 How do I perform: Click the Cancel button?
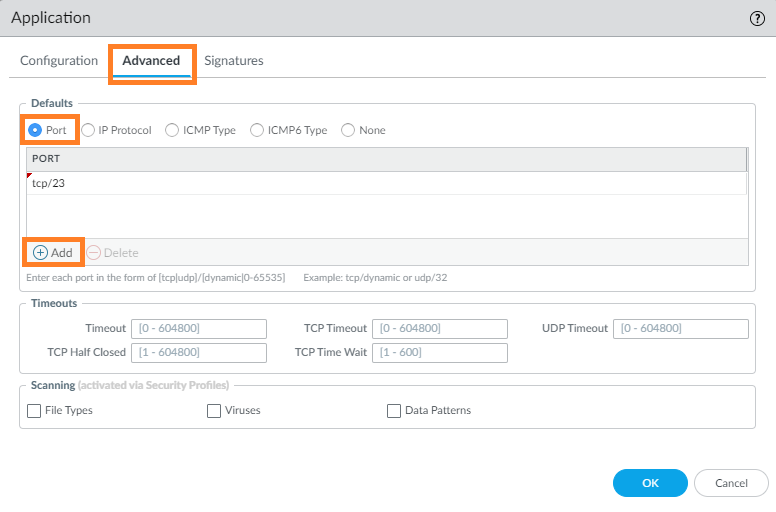pos(731,483)
